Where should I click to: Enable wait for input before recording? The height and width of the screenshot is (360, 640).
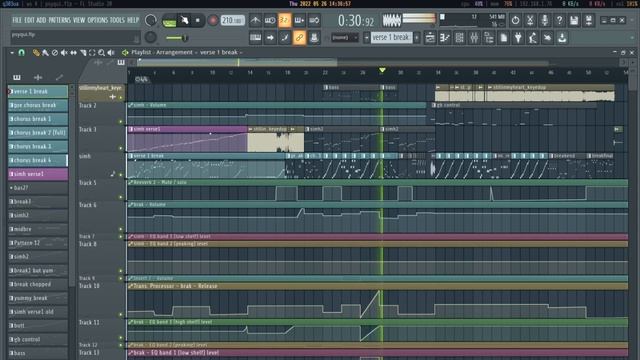(x=270, y=20)
